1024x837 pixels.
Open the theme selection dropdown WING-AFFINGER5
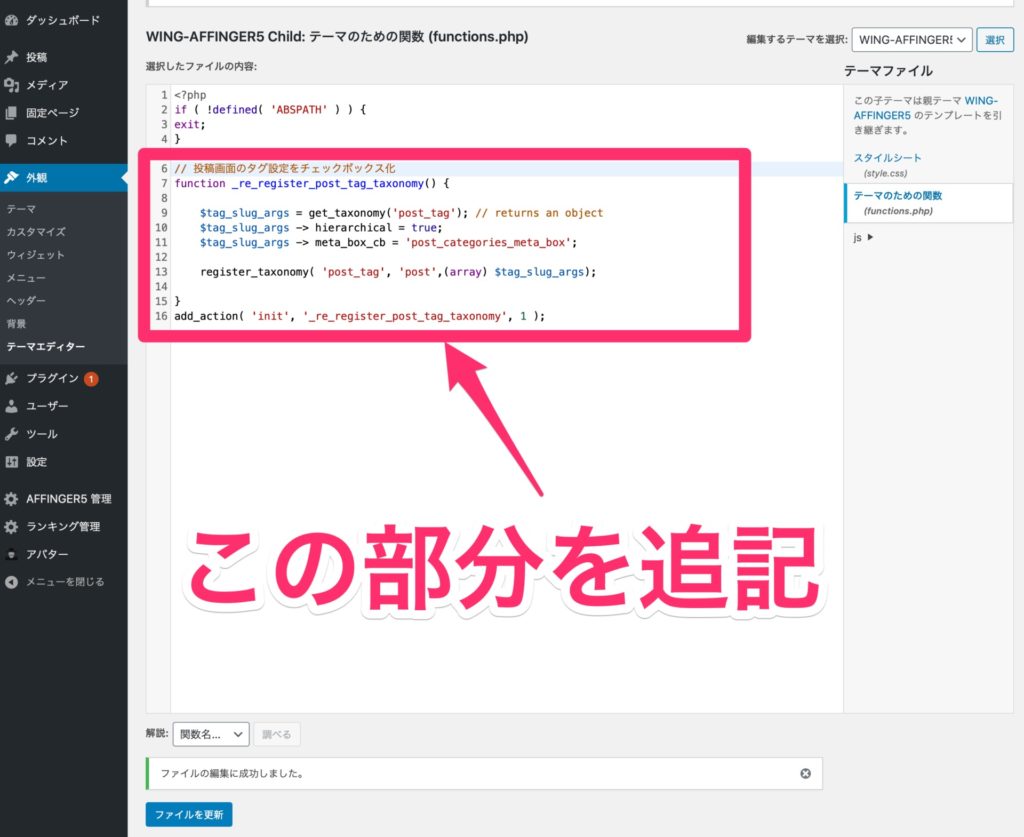(912, 40)
